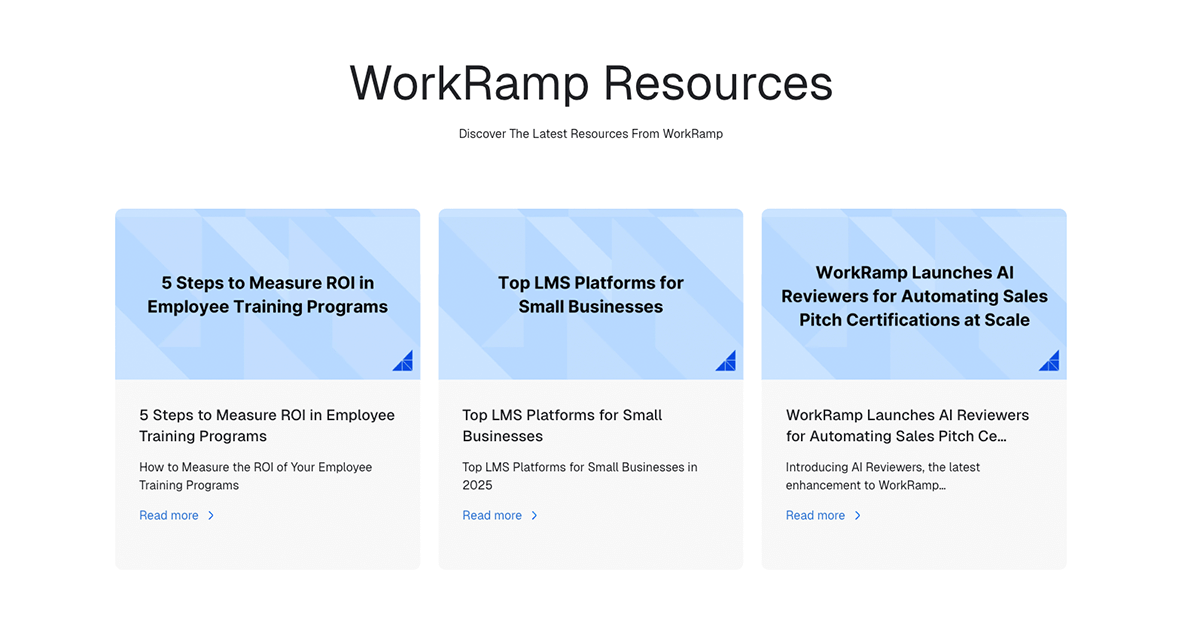Click the WorkRamp logo on the LMS Platforms thumbnail
The image size is (1200, 630).
point(726,361)
